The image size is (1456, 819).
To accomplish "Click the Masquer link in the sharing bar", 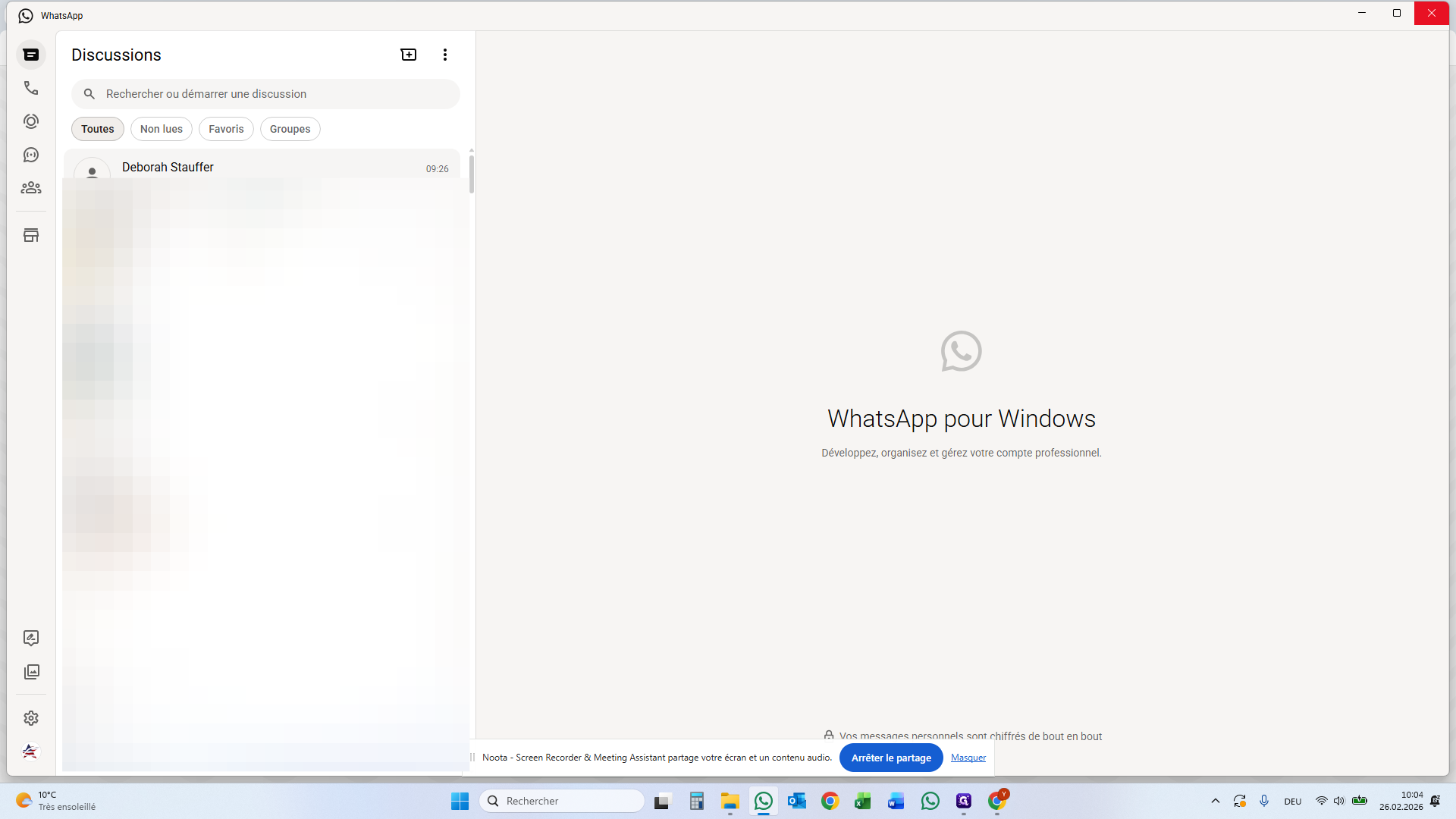I will [x=968, y=758].
